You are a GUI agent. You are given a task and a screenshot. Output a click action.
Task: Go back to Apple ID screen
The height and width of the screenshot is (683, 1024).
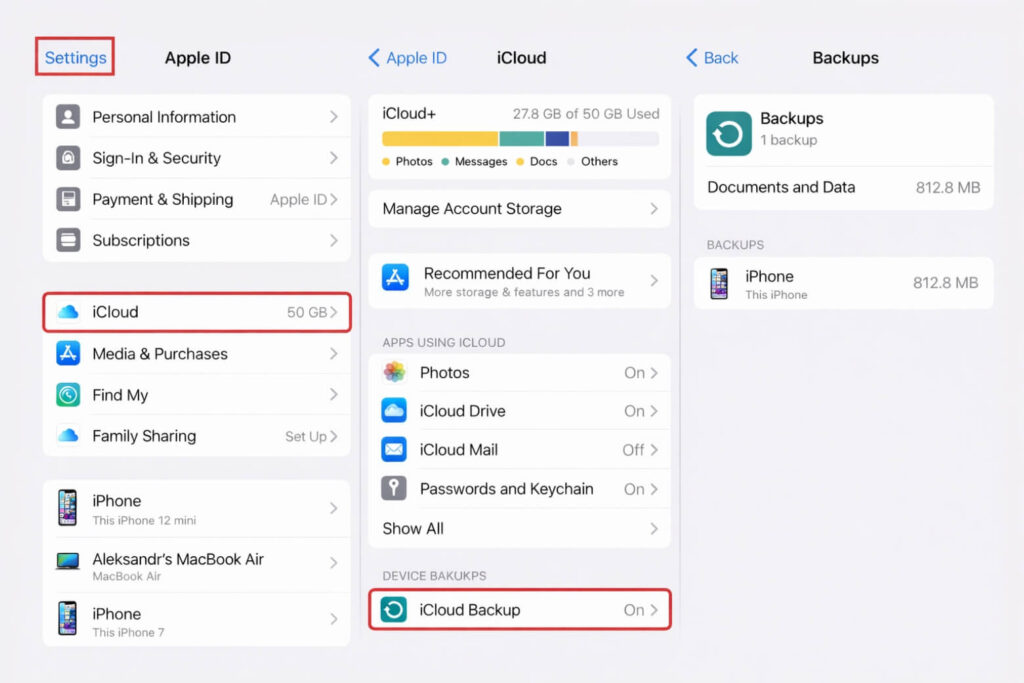coord(406,58)
